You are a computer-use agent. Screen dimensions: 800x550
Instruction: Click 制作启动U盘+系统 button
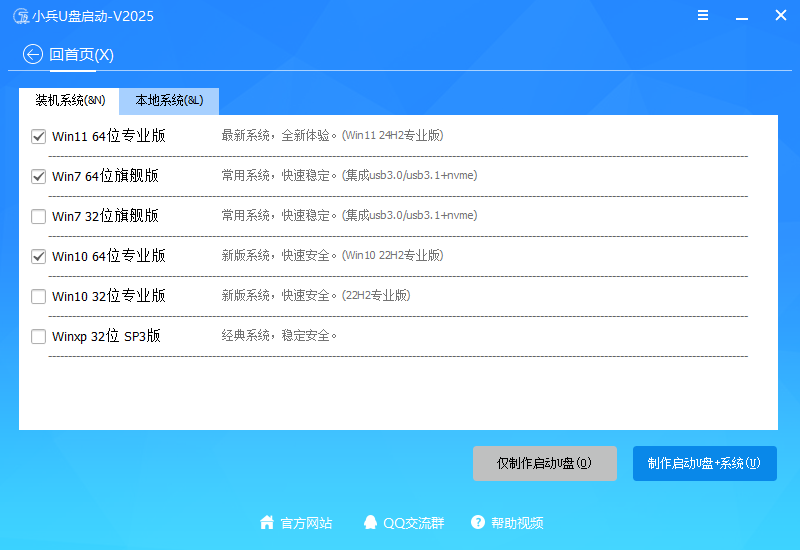pos(705,463)
